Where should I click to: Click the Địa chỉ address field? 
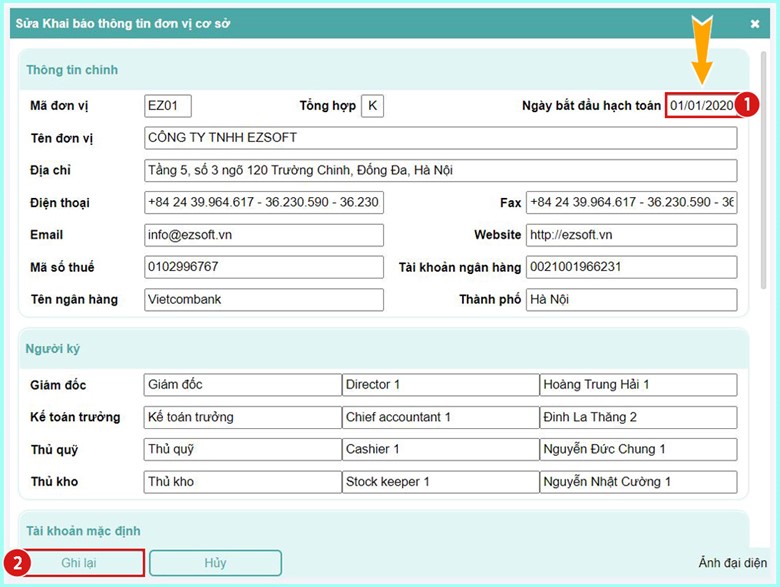pos(440,170)
